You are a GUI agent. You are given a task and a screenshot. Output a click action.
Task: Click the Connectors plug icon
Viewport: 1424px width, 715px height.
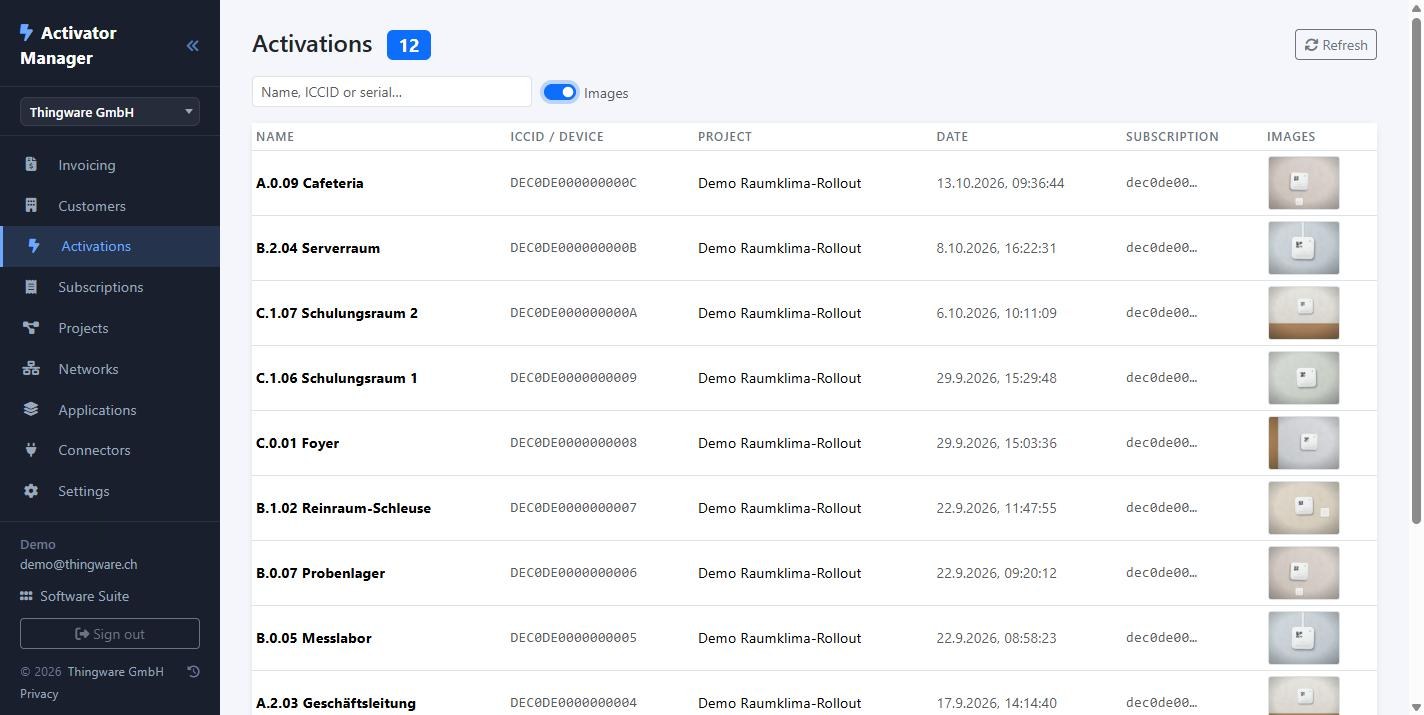tap(31, 450)
